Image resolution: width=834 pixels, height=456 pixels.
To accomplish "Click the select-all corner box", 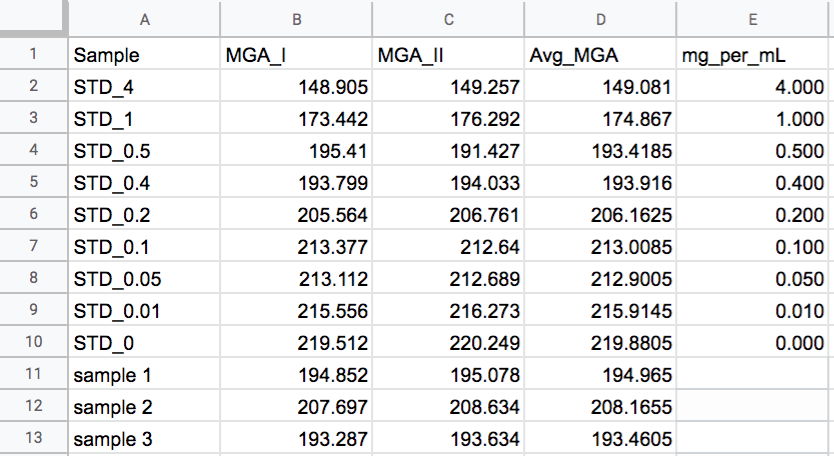I will pos(33,19).
